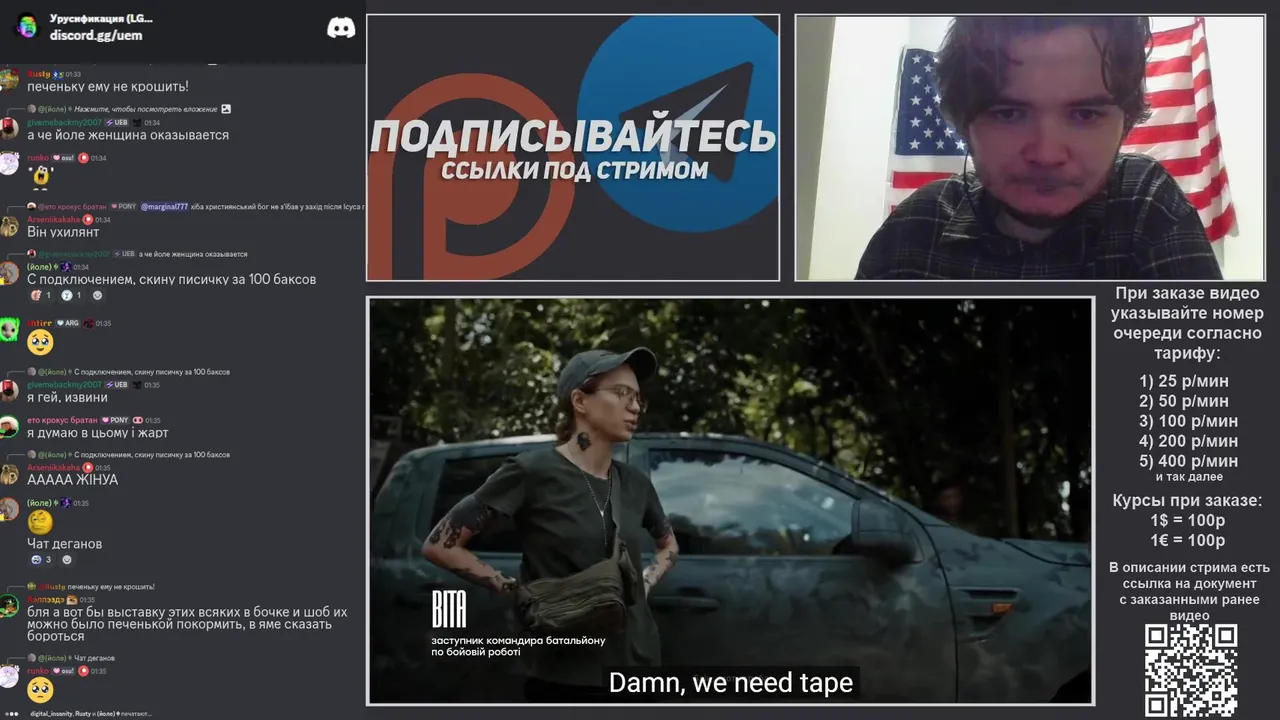
Task: Click the '5) 400 р/мин' tariff line
Action: coord(1188,461)
